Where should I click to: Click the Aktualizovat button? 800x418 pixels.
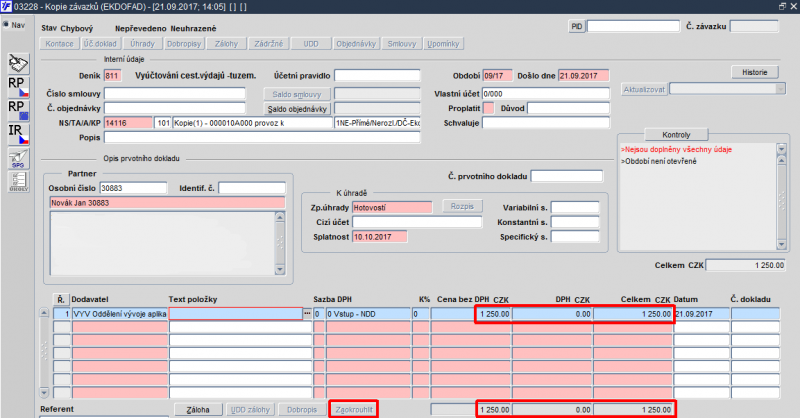pyautogui.click(x=644, y=89)
